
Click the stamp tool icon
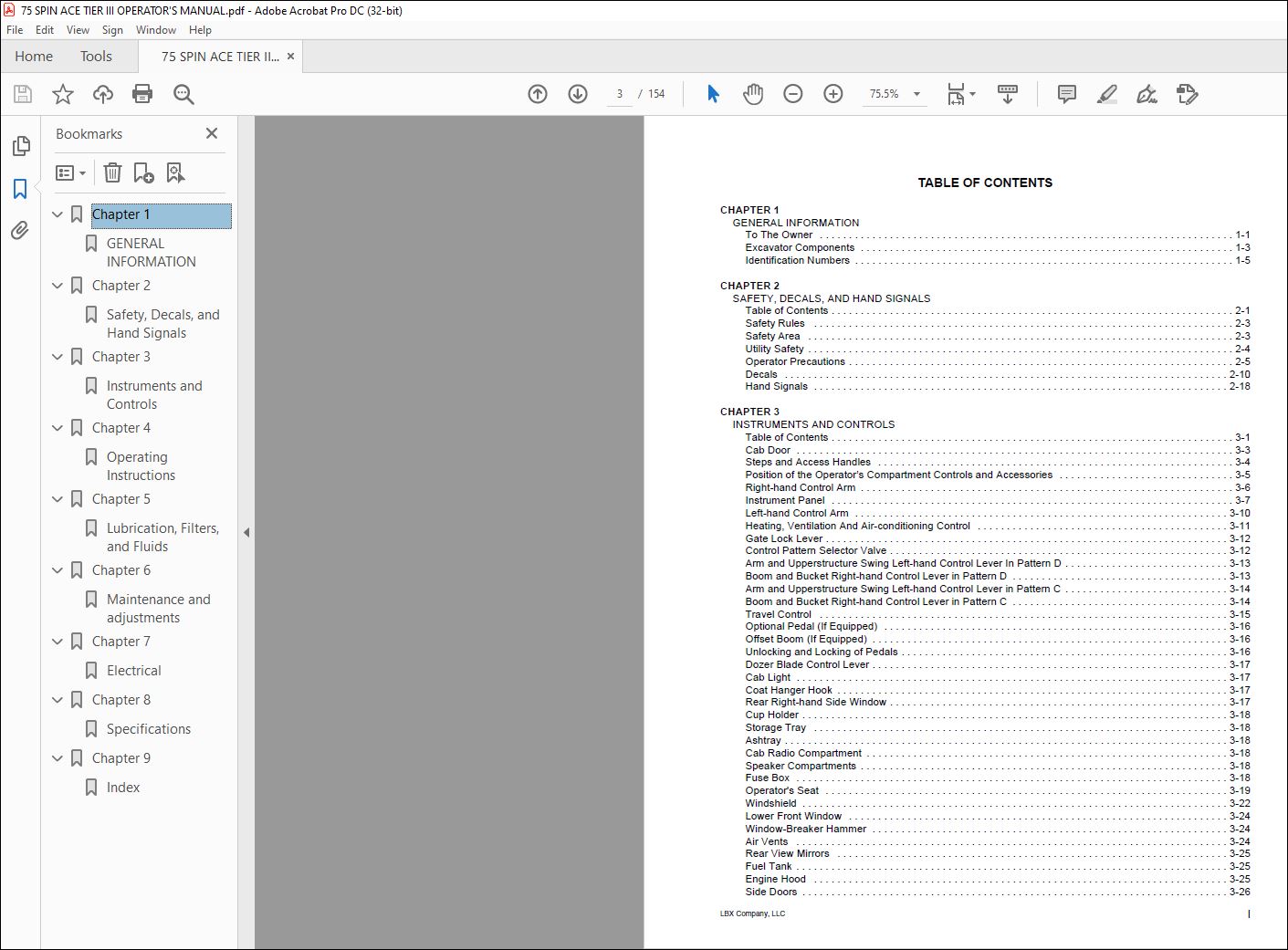[1187, 94]
